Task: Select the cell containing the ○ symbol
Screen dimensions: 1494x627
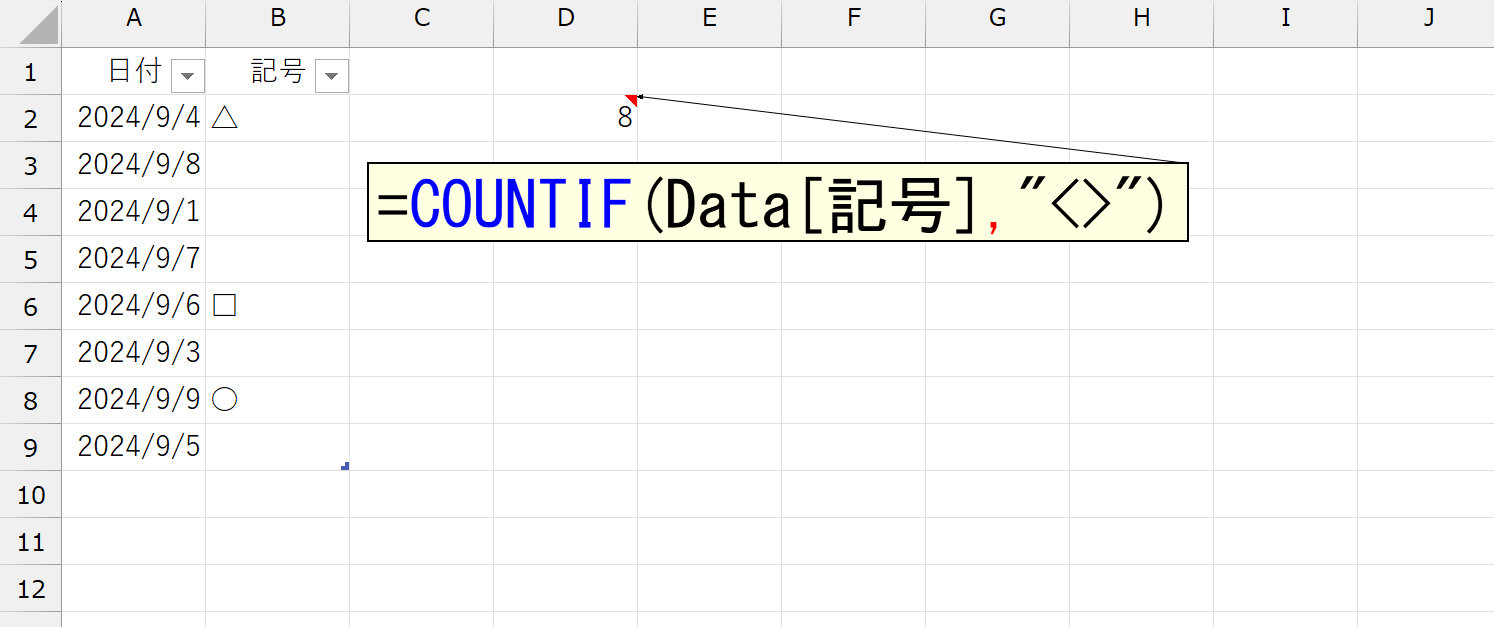Action: pos(277,400)
